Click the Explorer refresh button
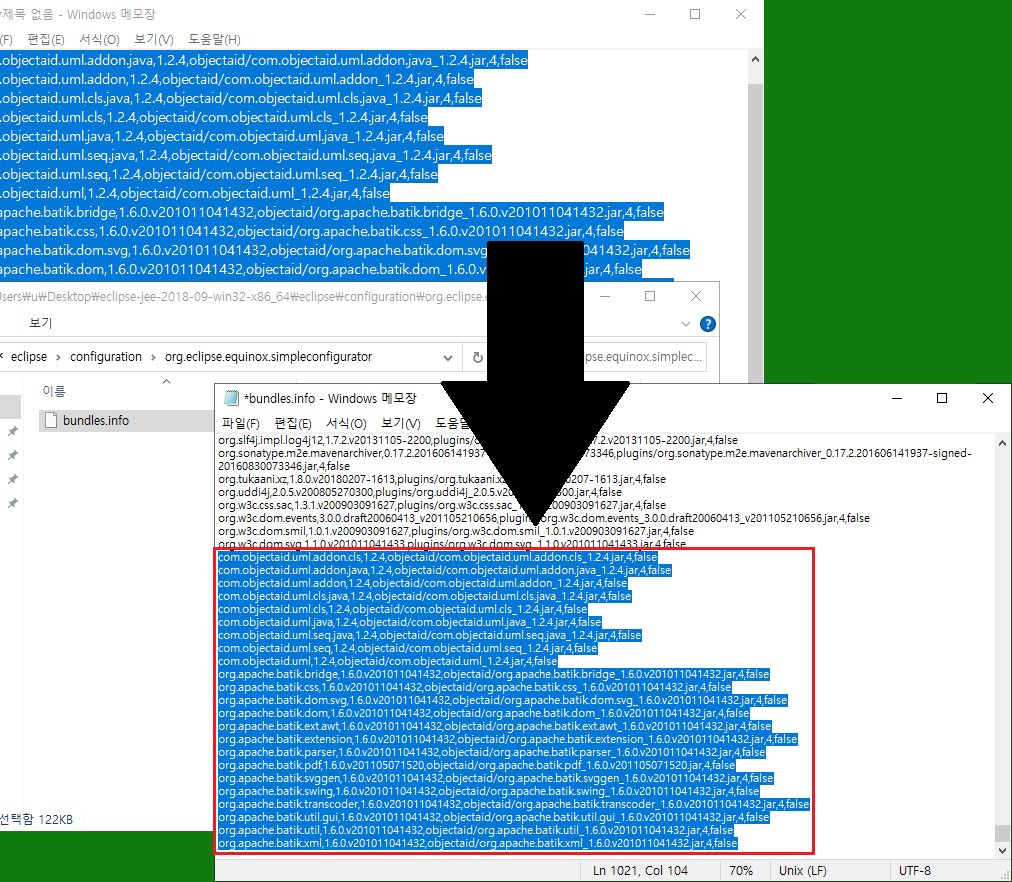1012x882 pixels. (x=478, y=357)
